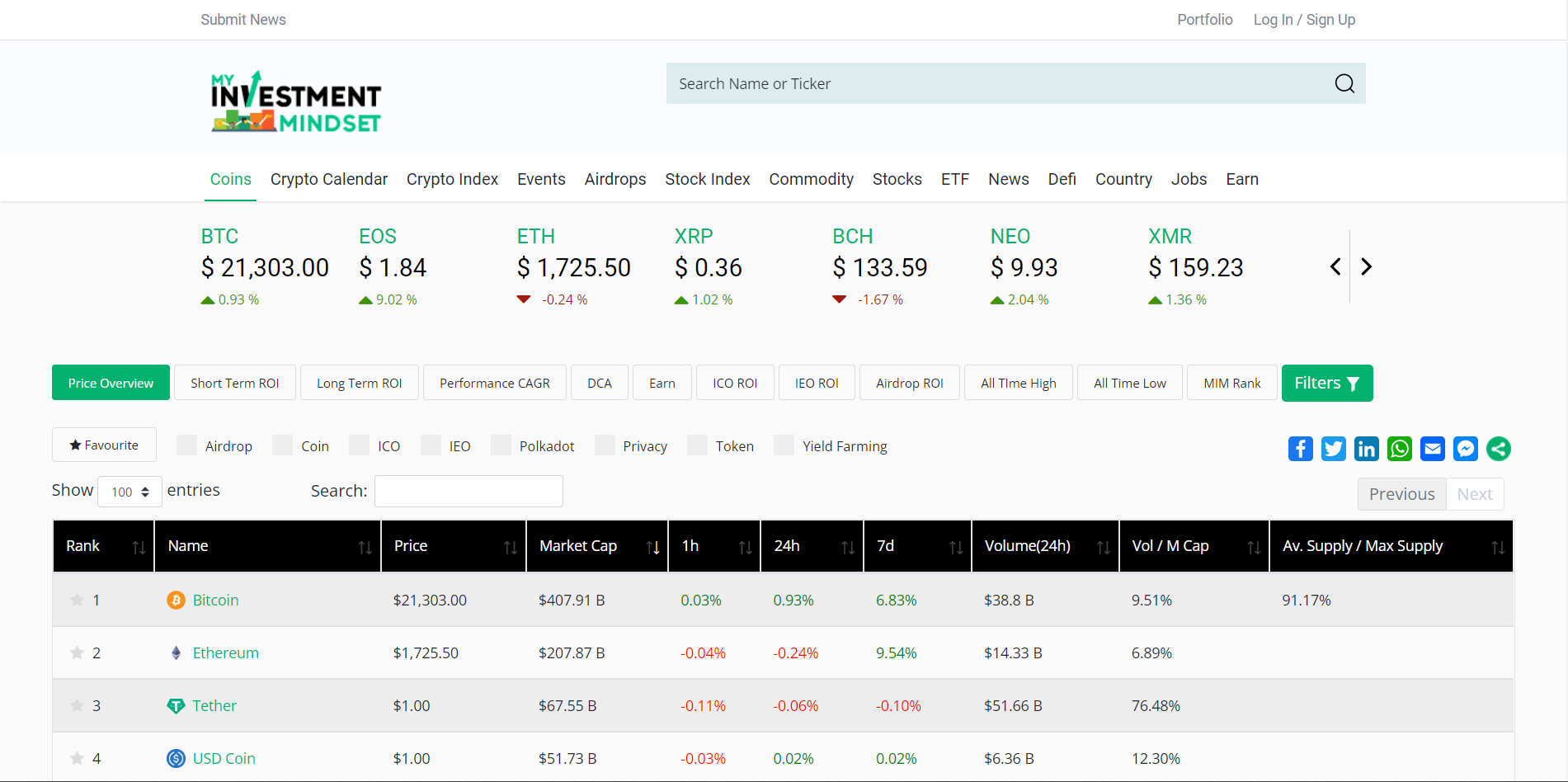Click the BTC ticker in price carousel
Viewport: 1568px width, 782px height.
[219, 236]
